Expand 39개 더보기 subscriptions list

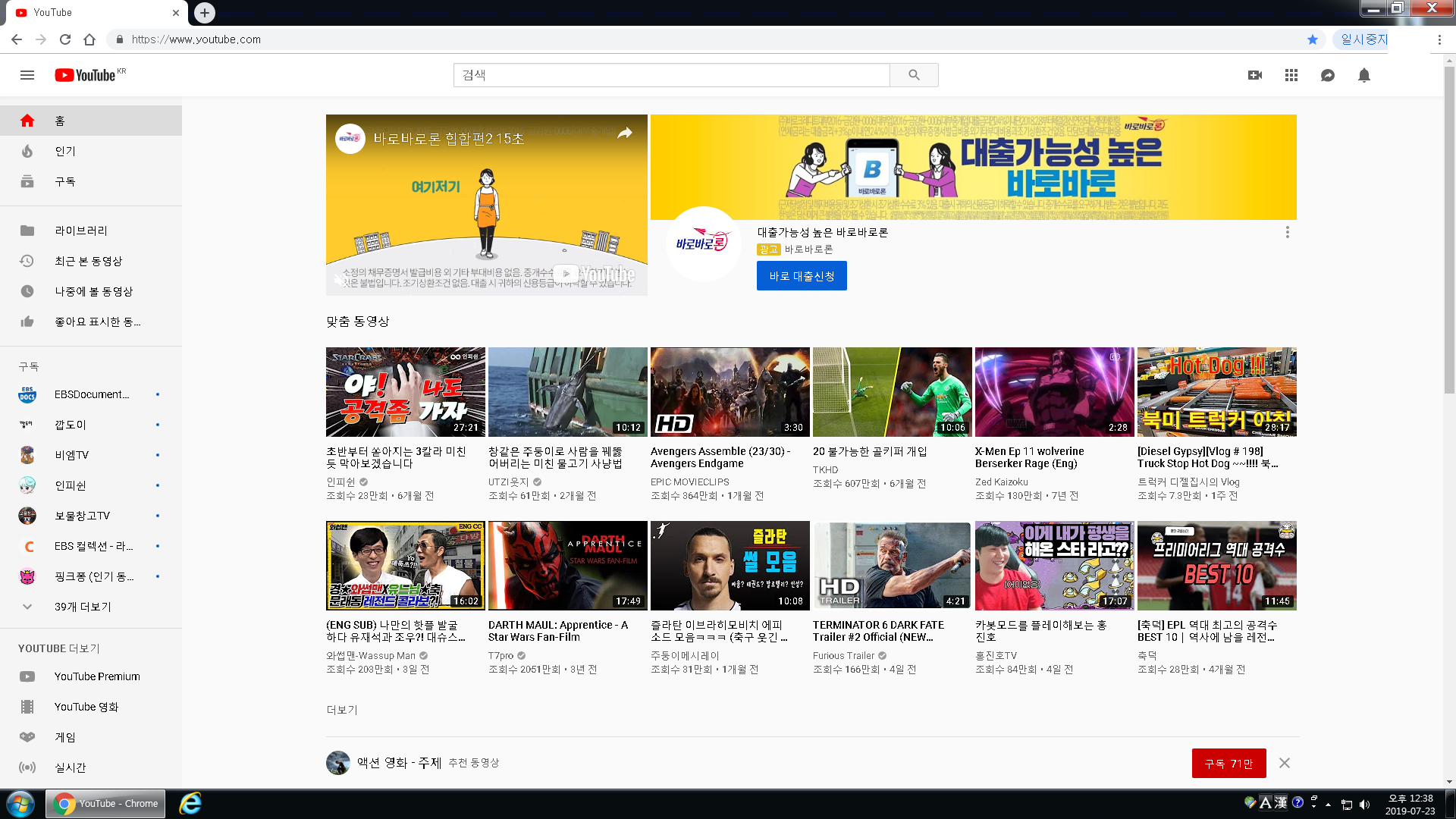point(91,607)
